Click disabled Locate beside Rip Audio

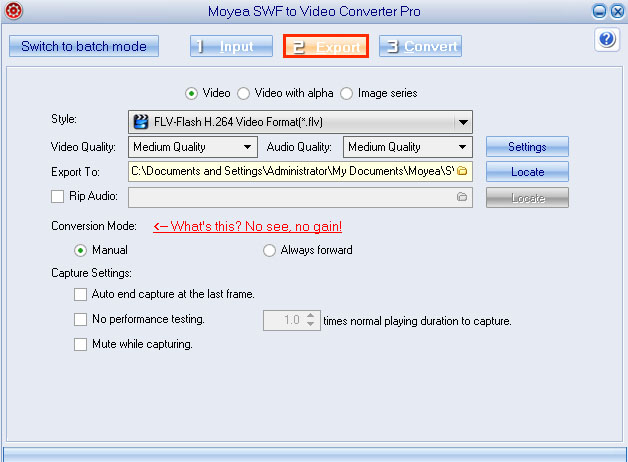[527, 198]
